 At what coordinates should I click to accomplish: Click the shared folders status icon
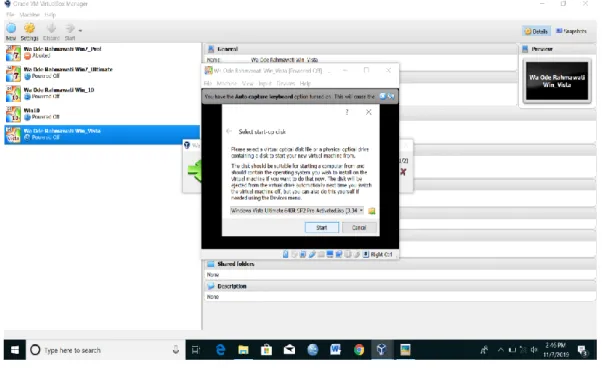pyautogui.click(x=321, y=254)
